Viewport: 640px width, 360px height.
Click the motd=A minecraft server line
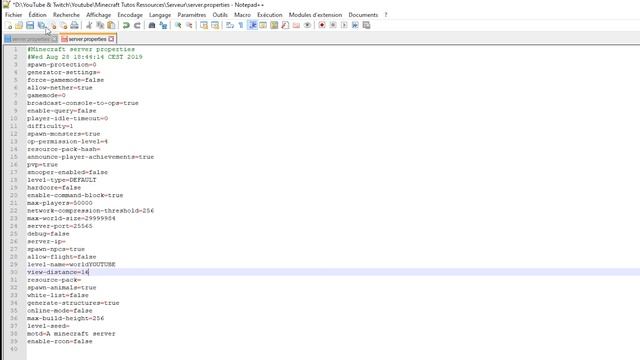(x=71, y=334)
